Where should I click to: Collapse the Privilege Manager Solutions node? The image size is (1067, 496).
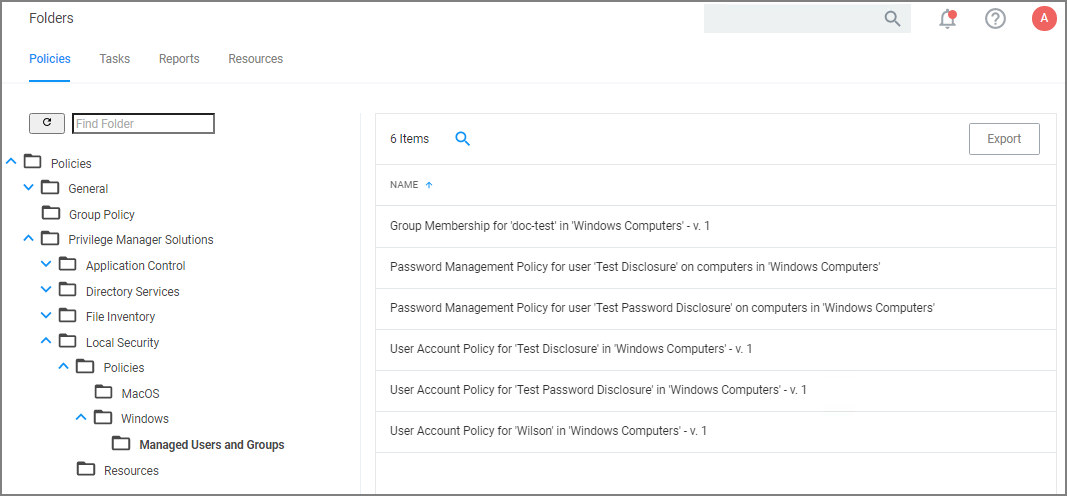click(x=28, y=239)
